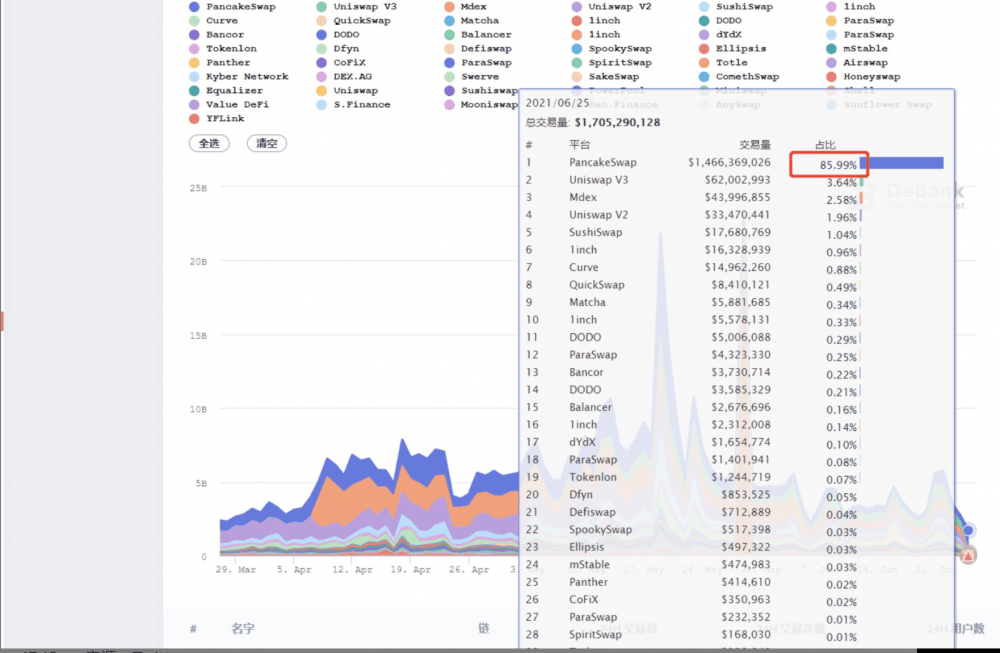Toggle Uniswap V3 in the chart legend
The image size is (1000, 653).
pyautogui.click(x=357, y=6)
